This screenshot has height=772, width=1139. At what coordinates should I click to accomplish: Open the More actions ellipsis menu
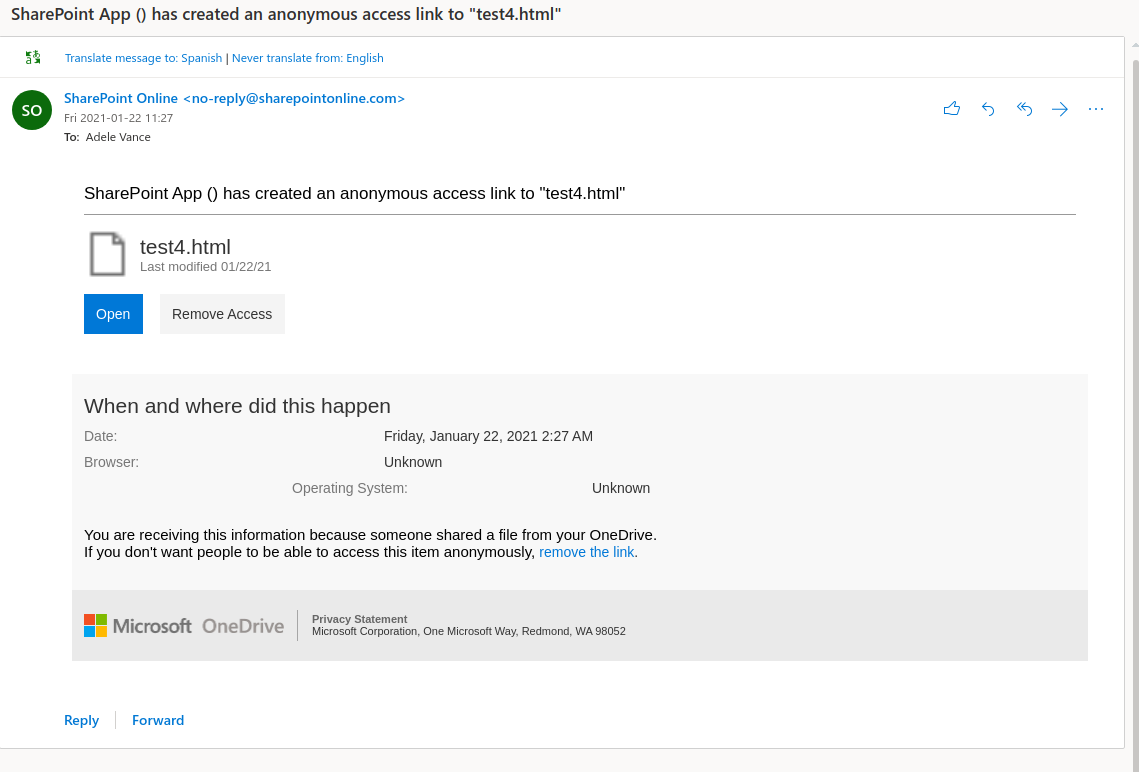click(1096, 109)
